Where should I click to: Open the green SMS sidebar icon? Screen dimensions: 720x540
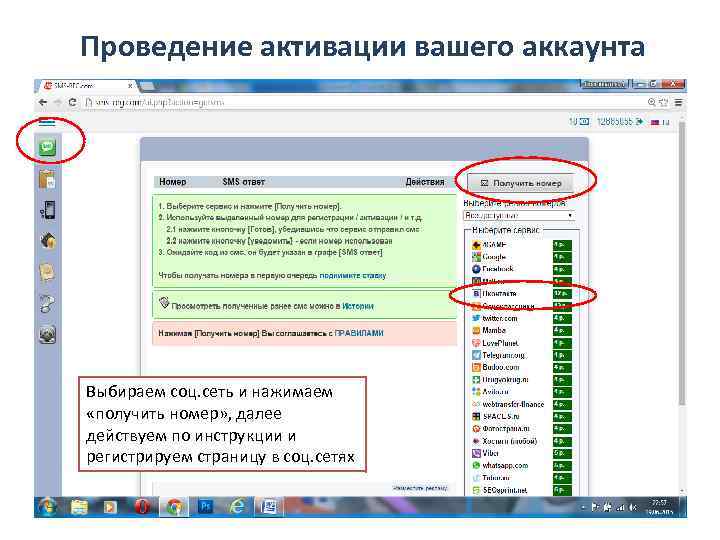47,147
